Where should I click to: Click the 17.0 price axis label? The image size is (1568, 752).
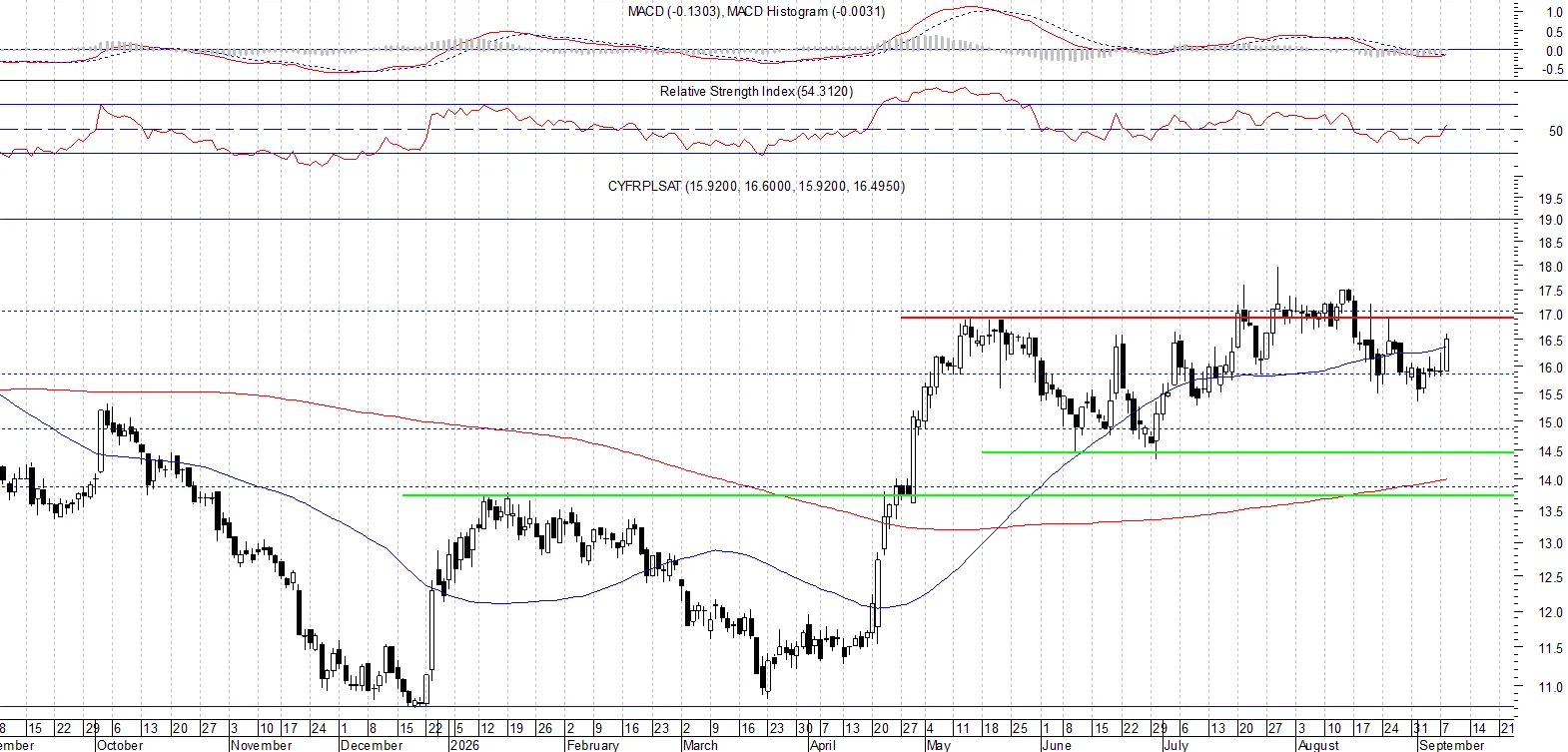click(1550, 315)
